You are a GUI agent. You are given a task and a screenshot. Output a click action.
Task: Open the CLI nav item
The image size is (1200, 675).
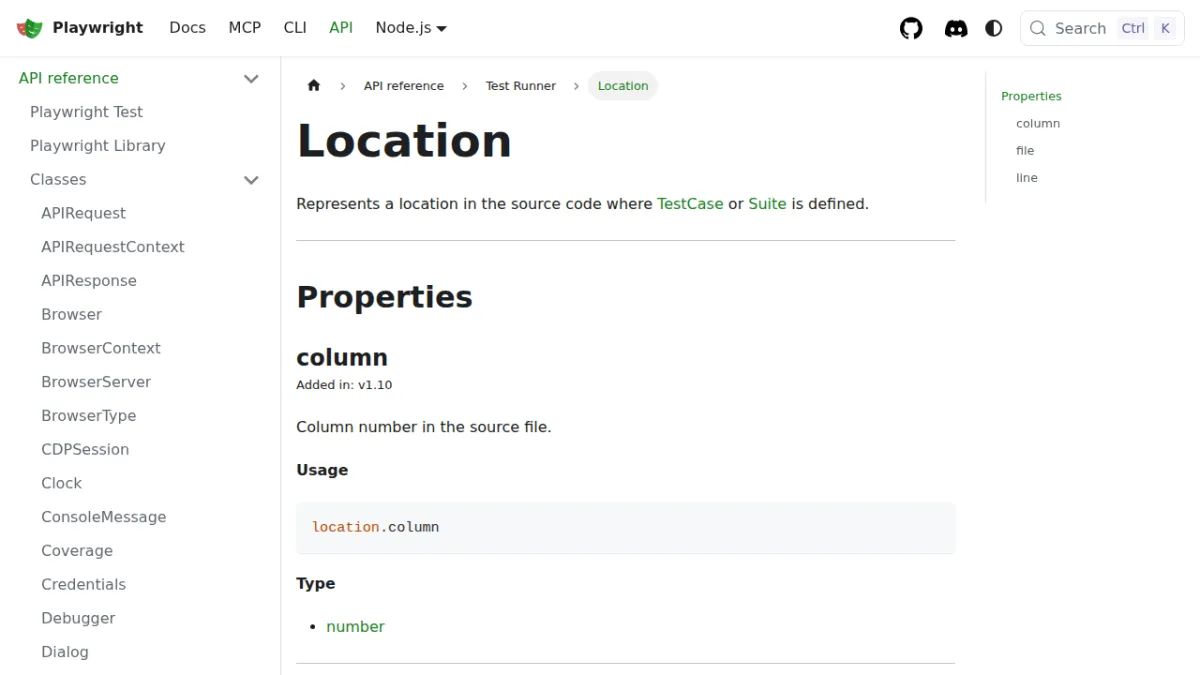pos(295,28)
